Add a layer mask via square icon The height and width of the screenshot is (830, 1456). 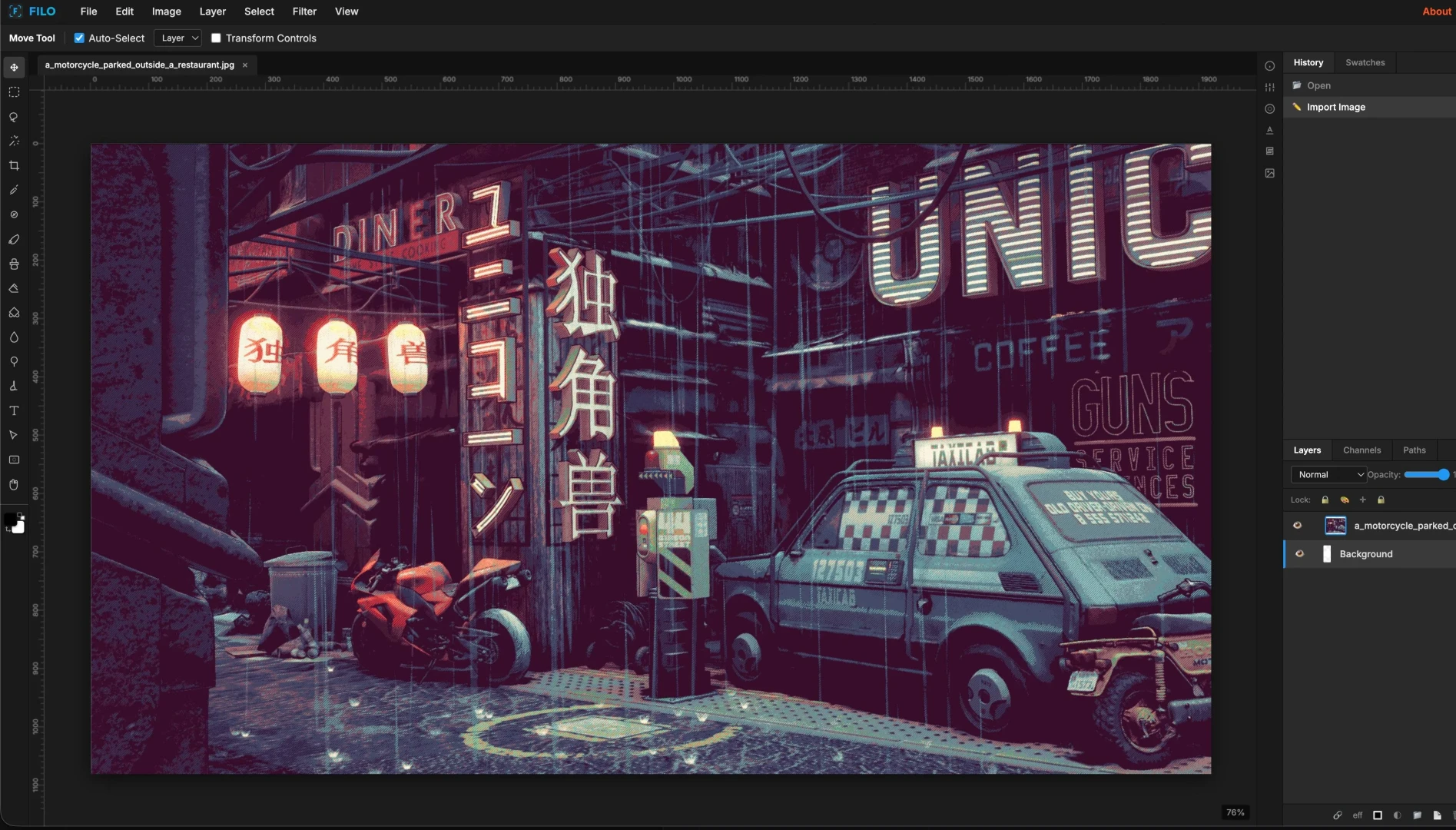click(x=1378, y=815)
